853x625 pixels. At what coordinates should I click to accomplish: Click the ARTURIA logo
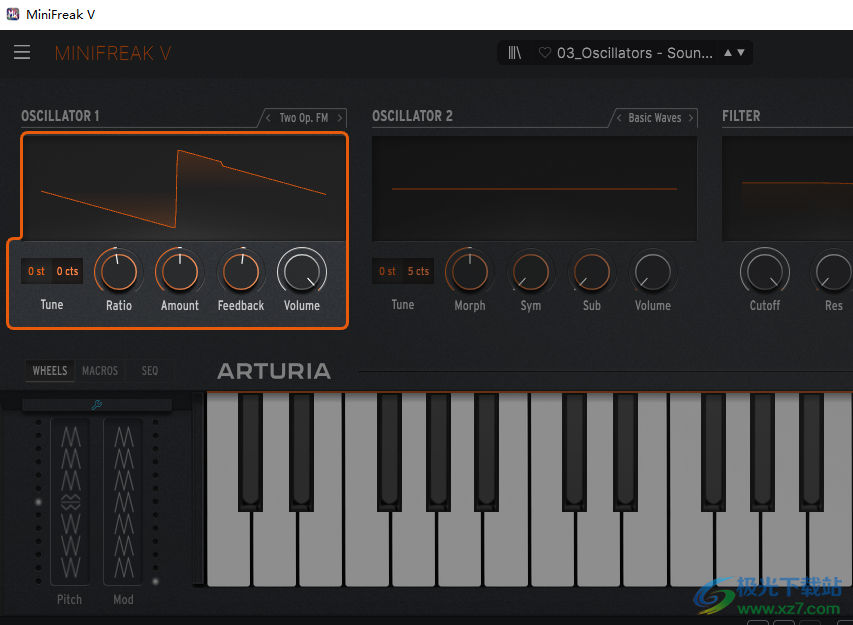273,370
